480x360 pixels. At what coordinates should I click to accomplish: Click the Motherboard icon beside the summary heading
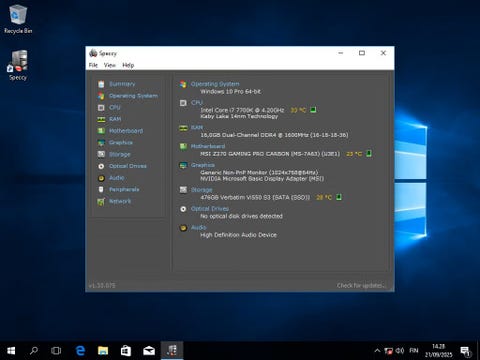(183, 146)
